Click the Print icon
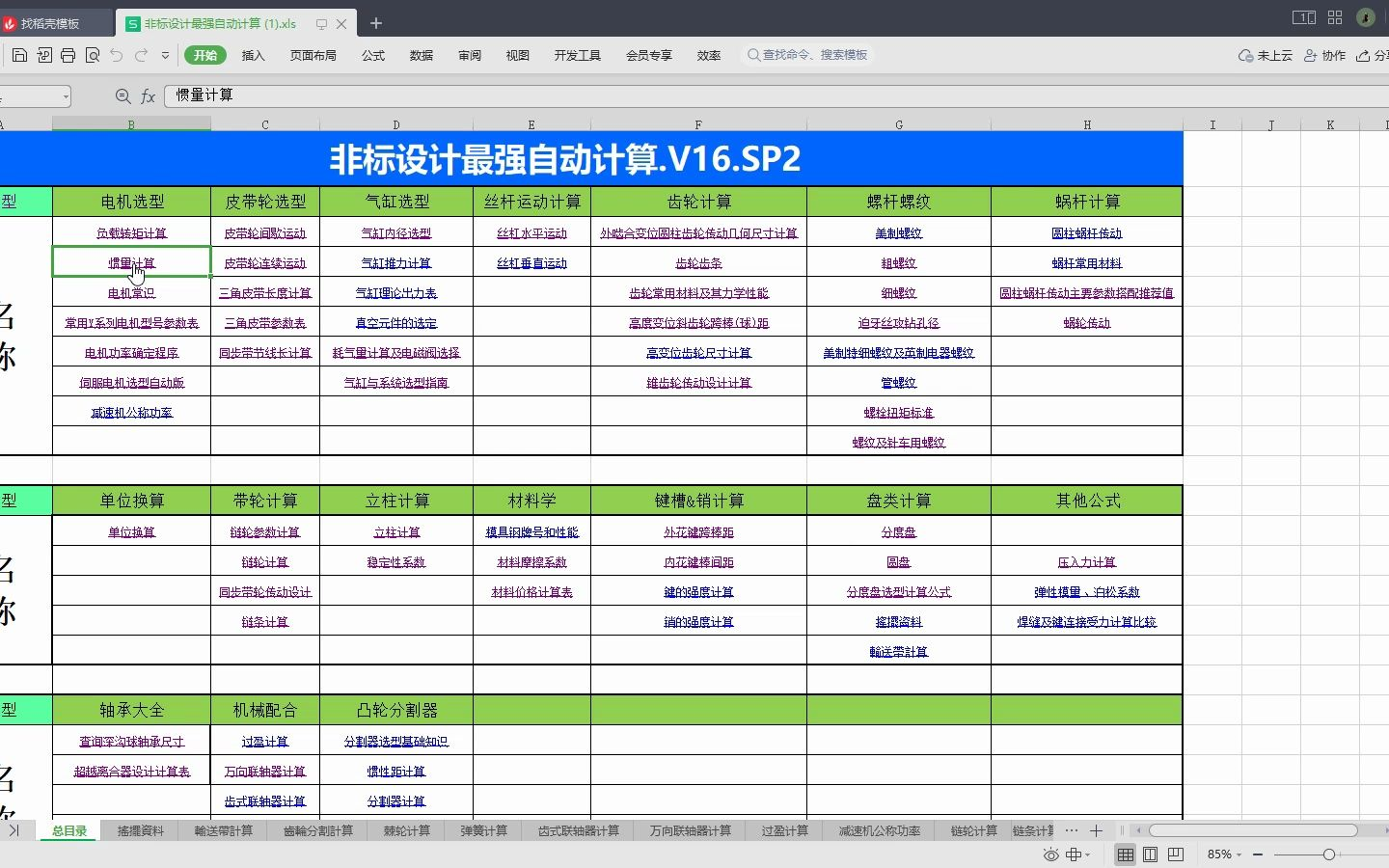 pyautogui.click(x=68, y=56)
